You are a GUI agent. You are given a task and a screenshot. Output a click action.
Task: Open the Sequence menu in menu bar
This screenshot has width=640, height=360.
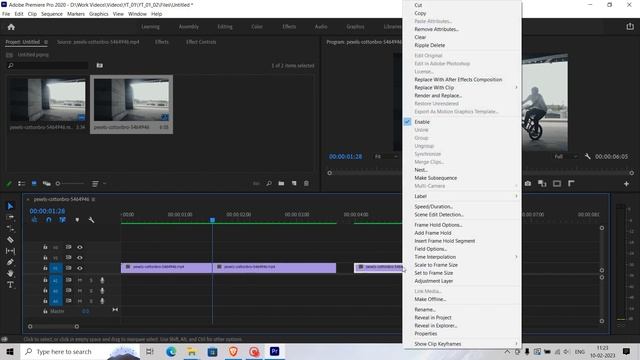pos(52,14)
